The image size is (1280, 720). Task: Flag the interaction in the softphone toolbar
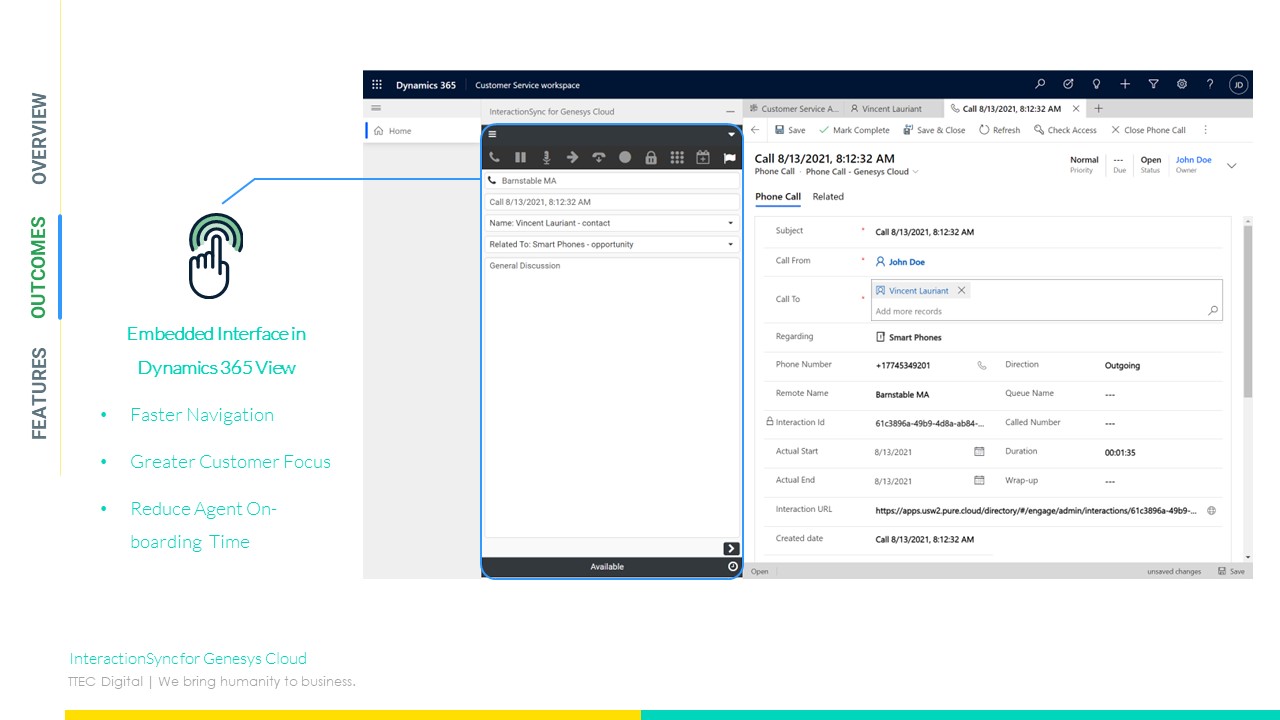tap(729, 157)
